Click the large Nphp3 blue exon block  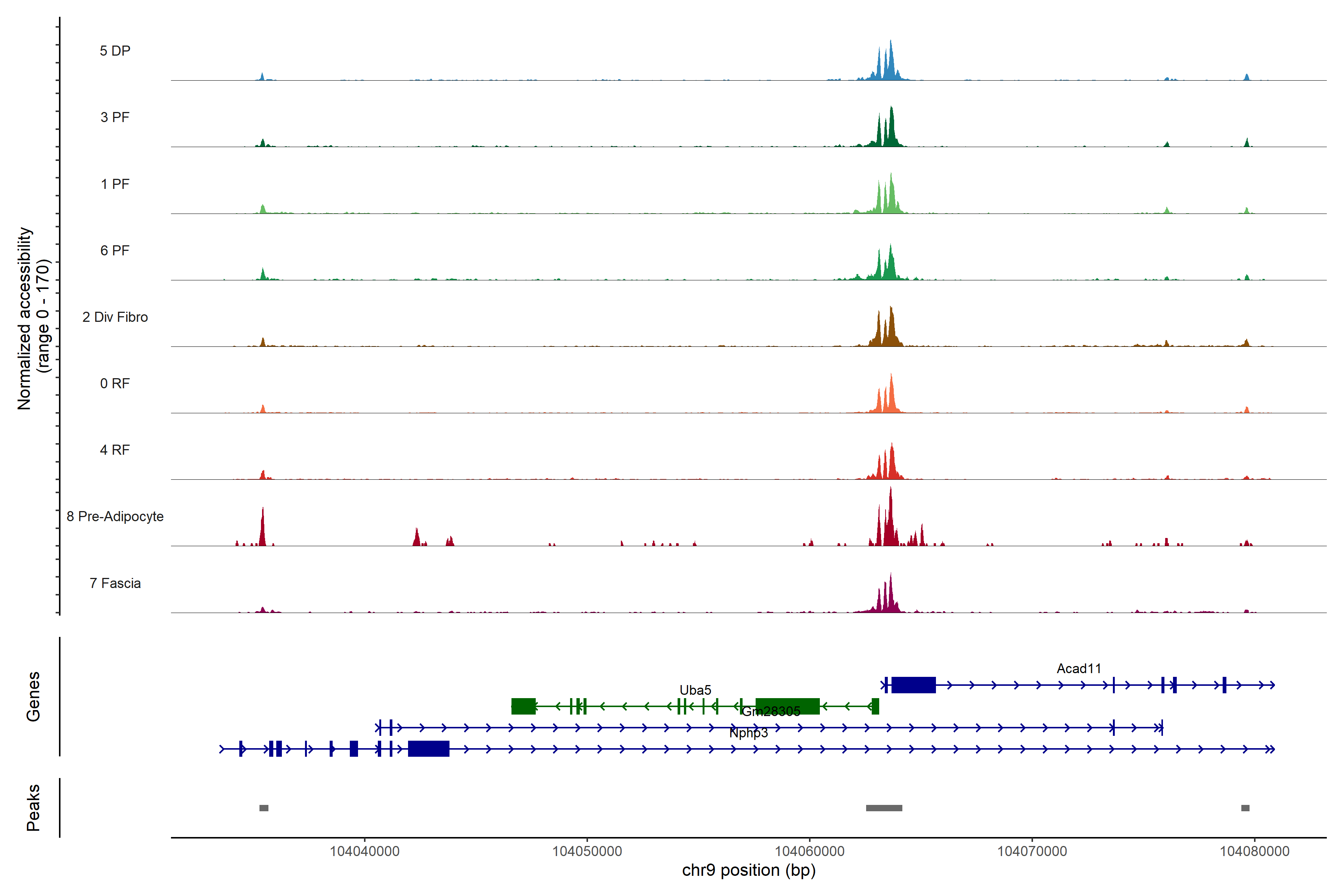click(429, 749)
